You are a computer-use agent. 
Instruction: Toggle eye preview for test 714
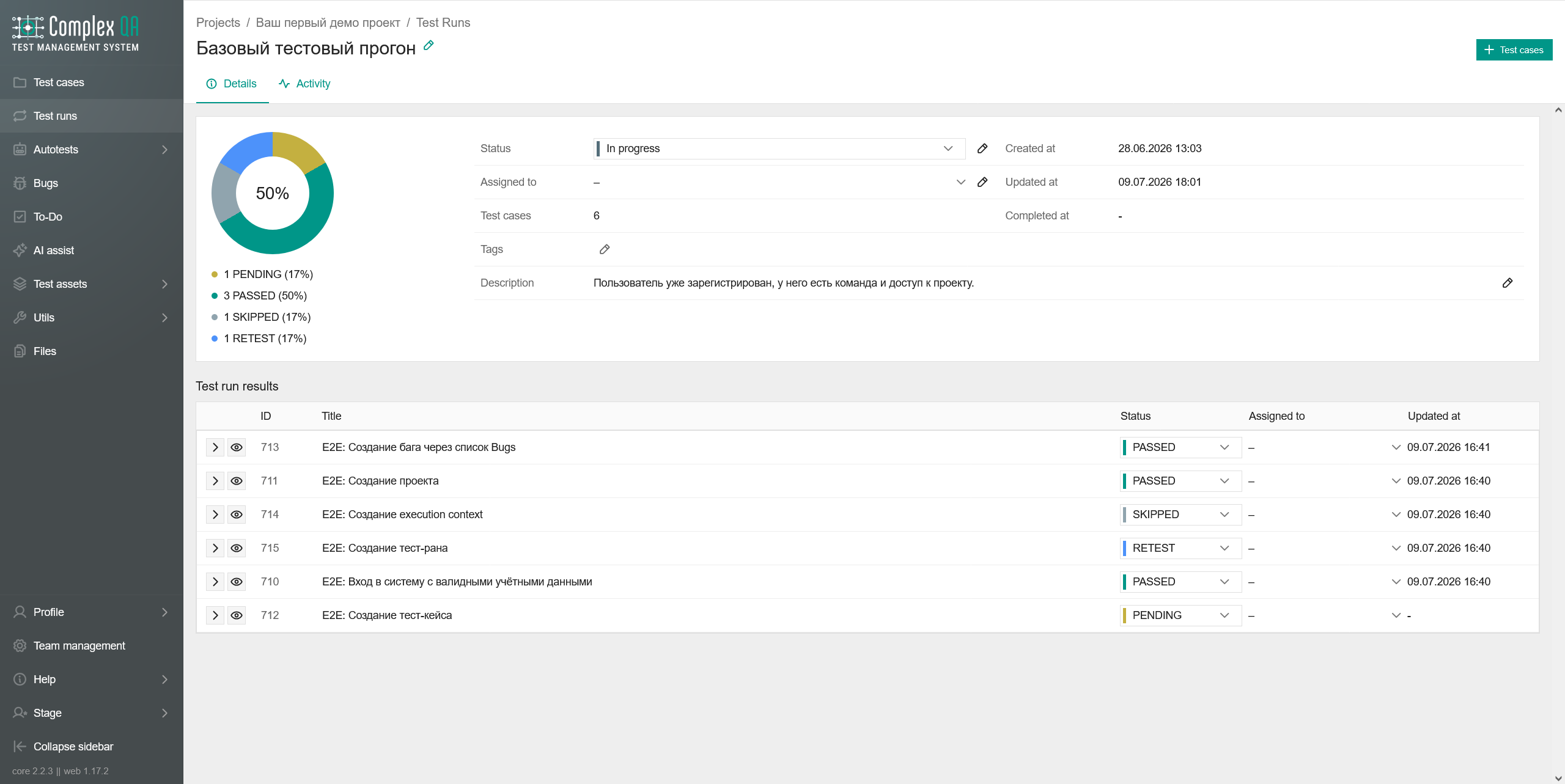tap(237, 515)
